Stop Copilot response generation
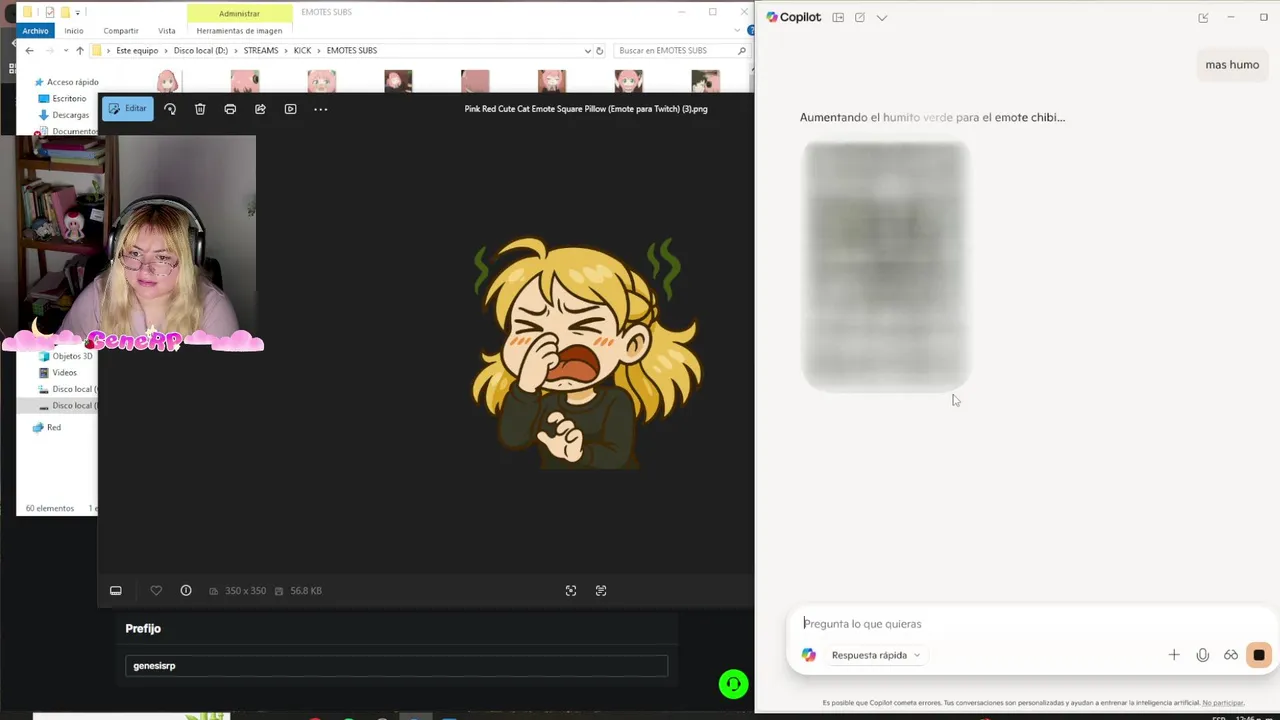Image resolution: width=1280 pixels, height=720 pixels. (1259, 655)
